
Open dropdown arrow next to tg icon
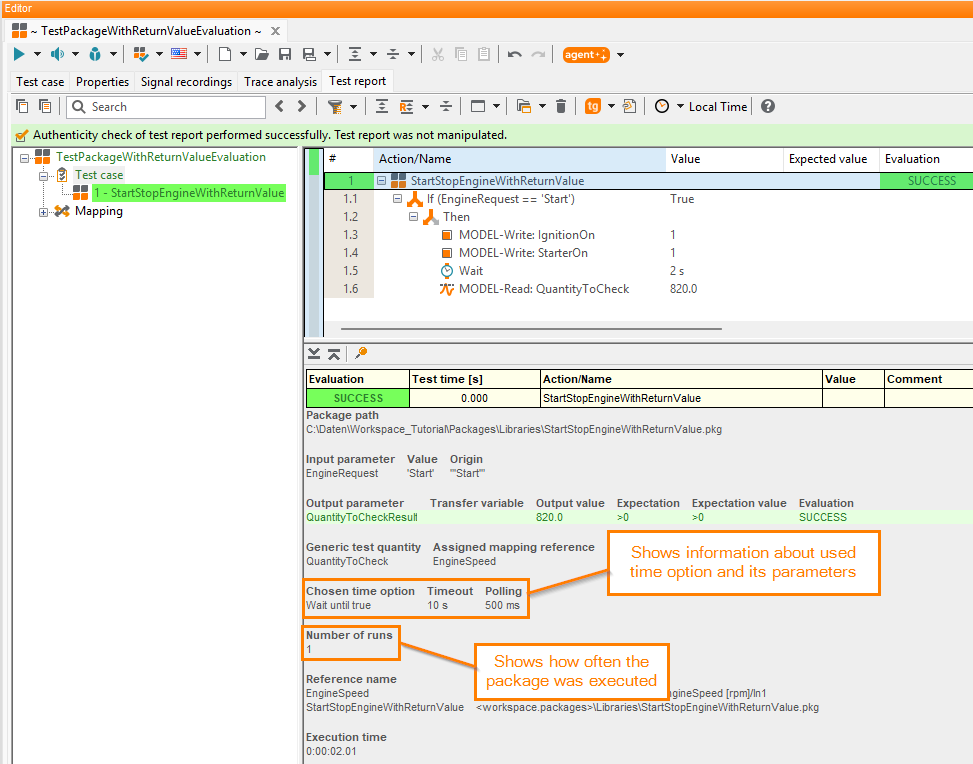[611, 107]
